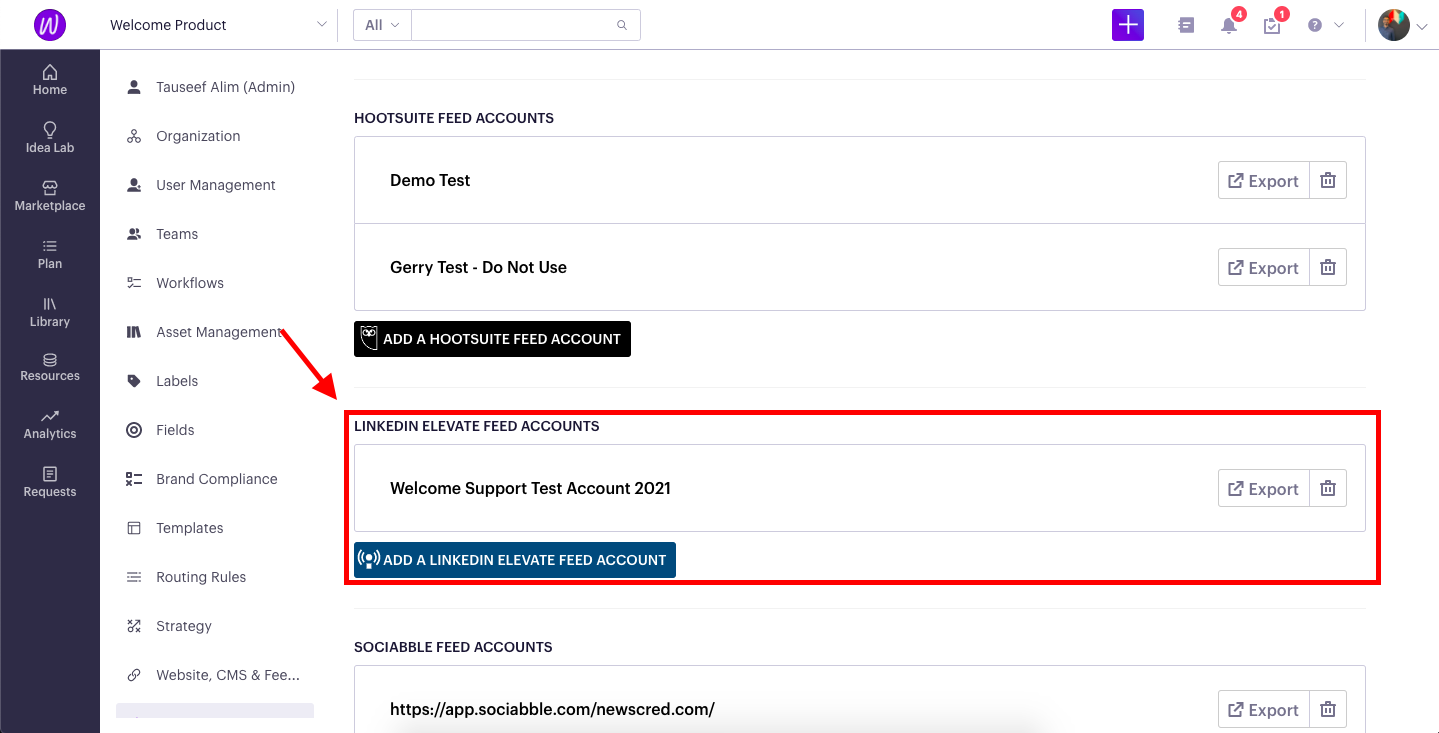Open User Management settings
Viewport: 1439px width, 733px height.
tap(214, 185)
